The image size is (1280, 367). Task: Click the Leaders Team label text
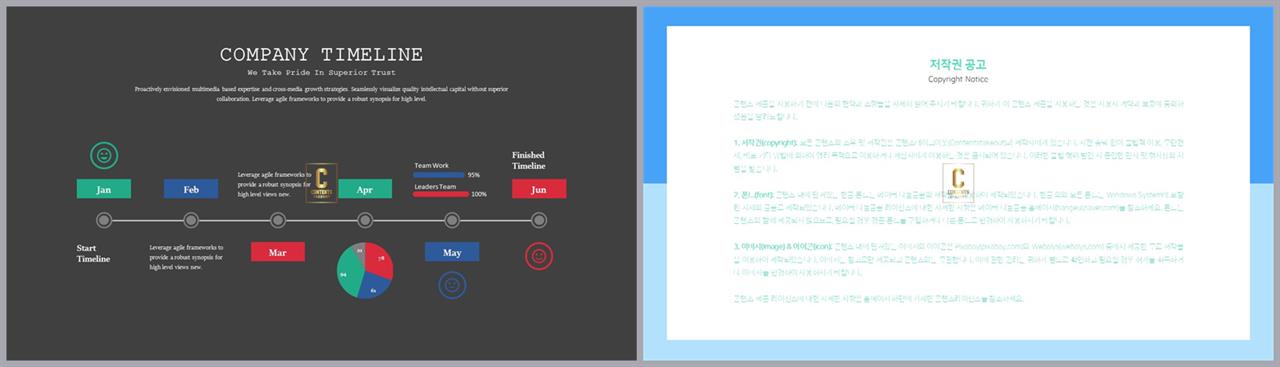coord(435,186)
